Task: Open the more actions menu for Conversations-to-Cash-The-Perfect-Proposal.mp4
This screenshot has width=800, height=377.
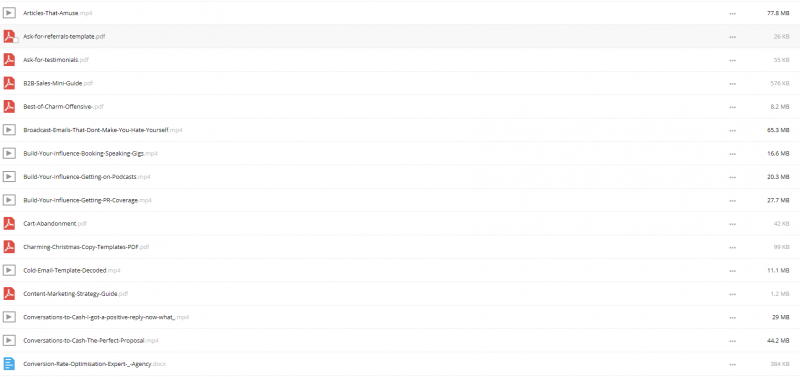Action: [x=732, y=341]
